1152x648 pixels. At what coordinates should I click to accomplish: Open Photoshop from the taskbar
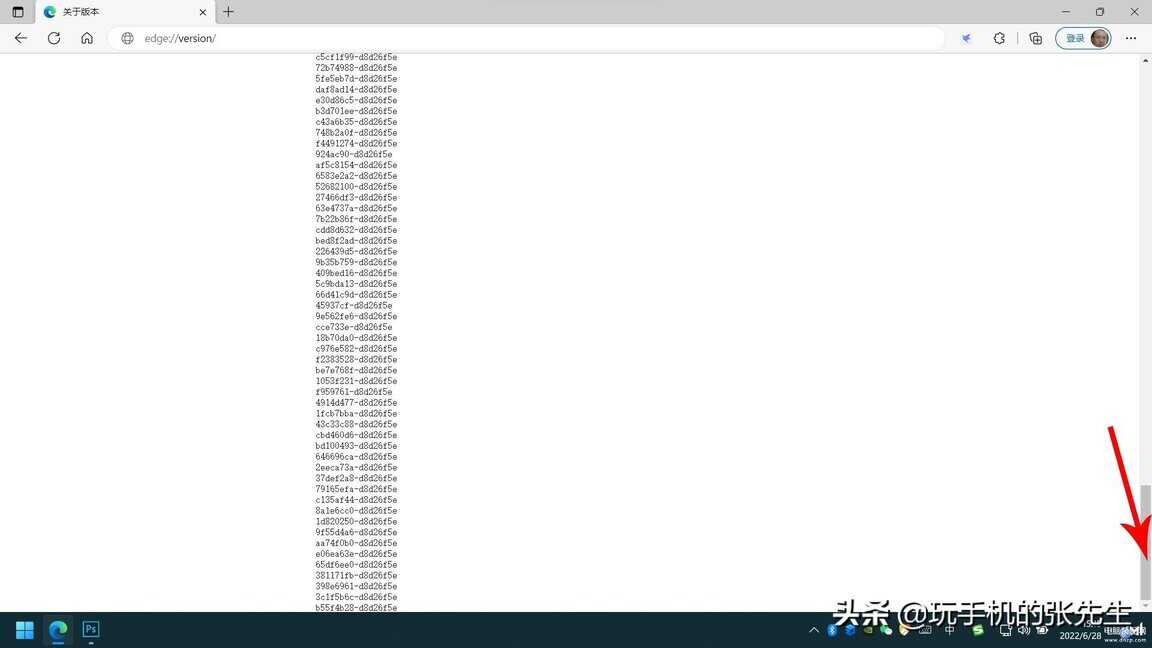90,630
